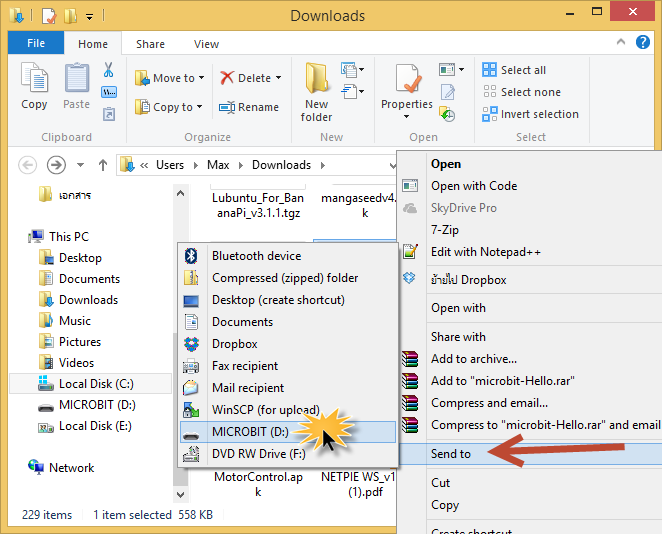Create a New folder from ribbon
This screenshot has width=662, height=534.
(x=316, y=92)
